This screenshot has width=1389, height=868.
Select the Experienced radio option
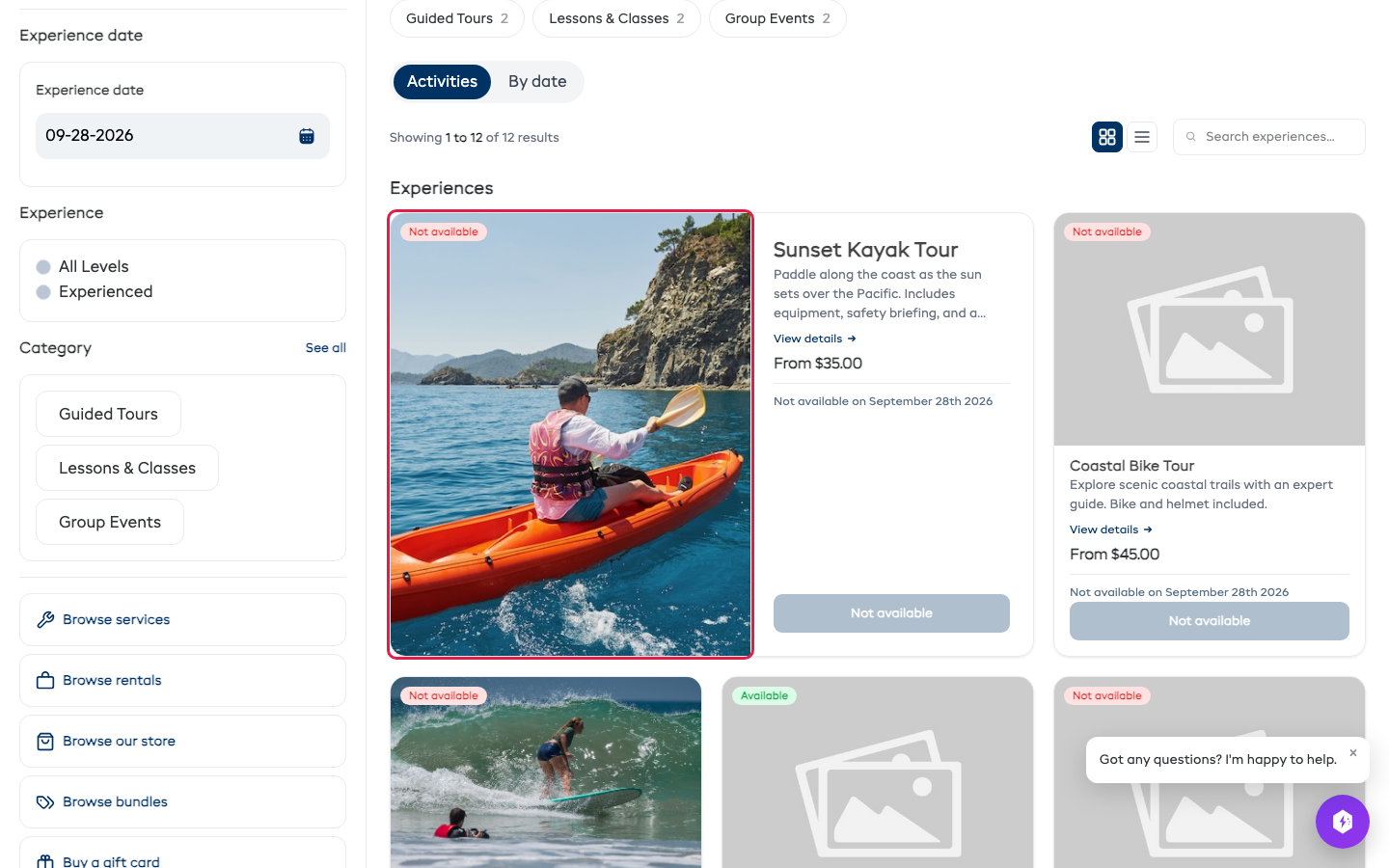(x=43, y=292)
